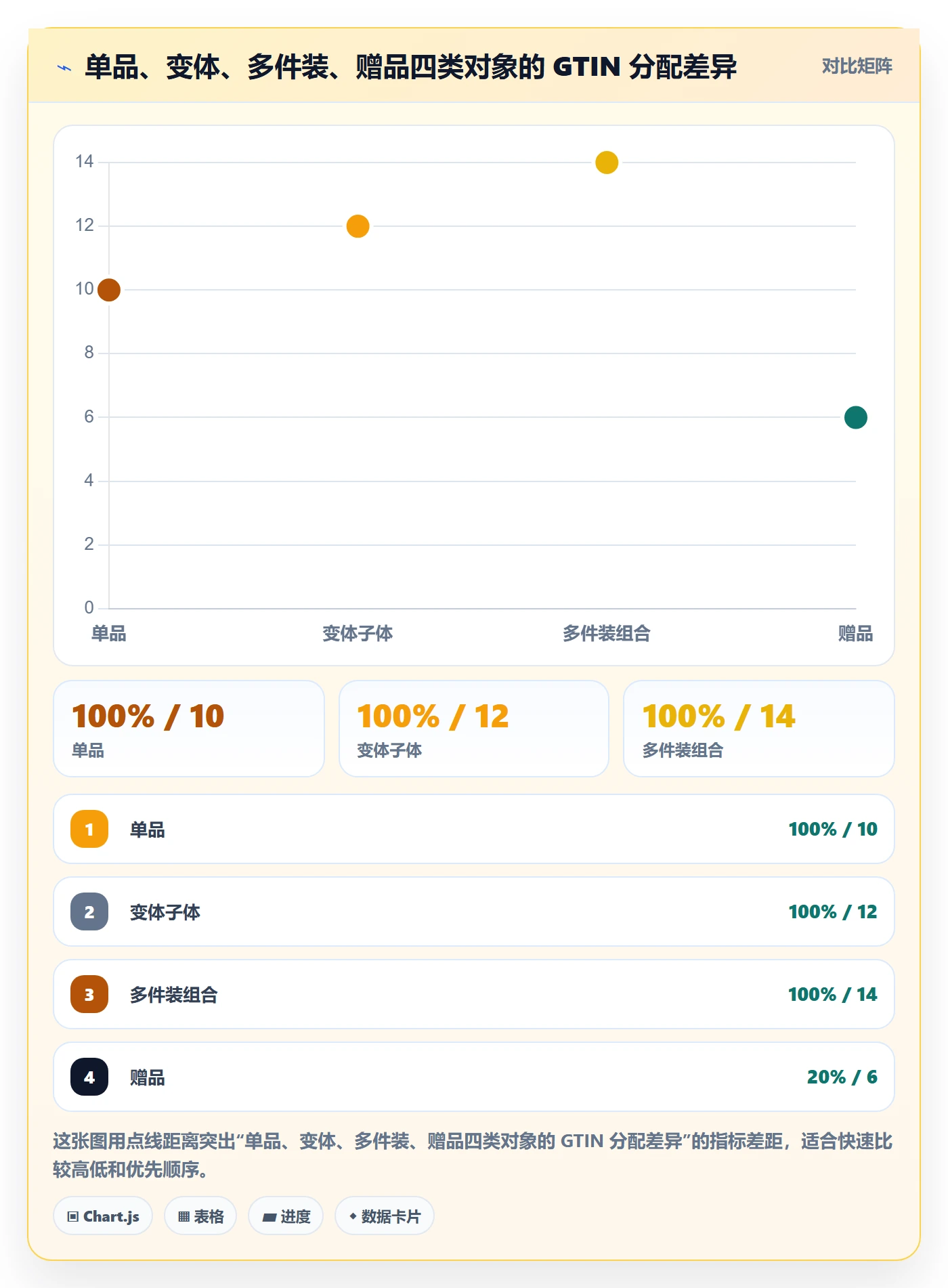Click the 20% / 6 value in the 赠品 row
The height and width of the screenshot is (1288, 948).
[x=842, y=1077]
